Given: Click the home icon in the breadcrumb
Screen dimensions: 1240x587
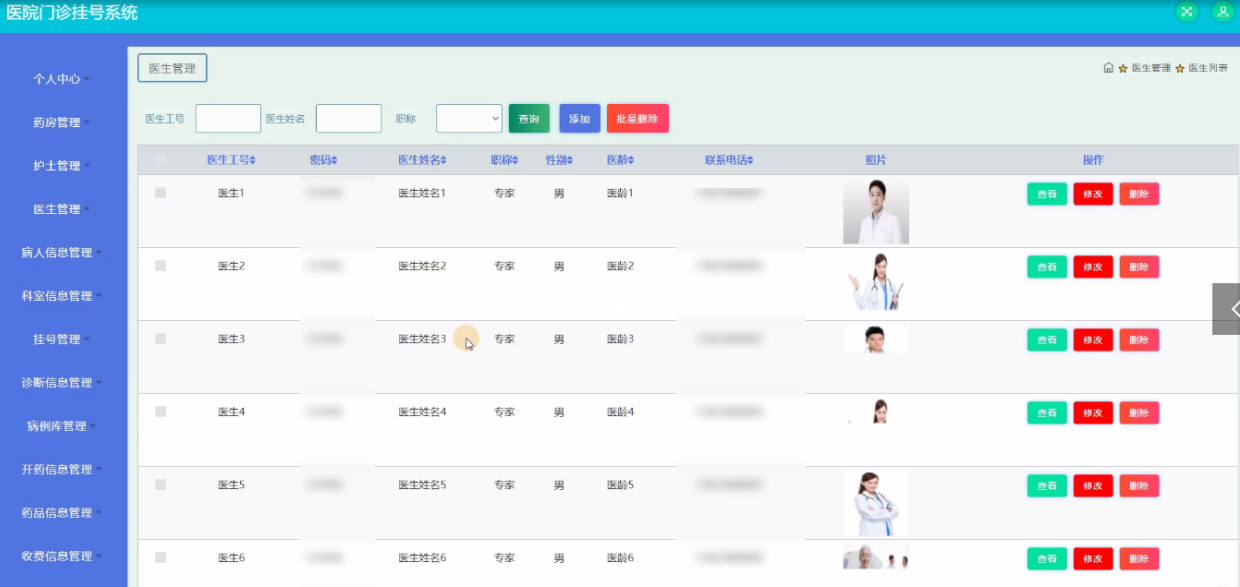Looking at the screenshot, I should point(1108,68).
